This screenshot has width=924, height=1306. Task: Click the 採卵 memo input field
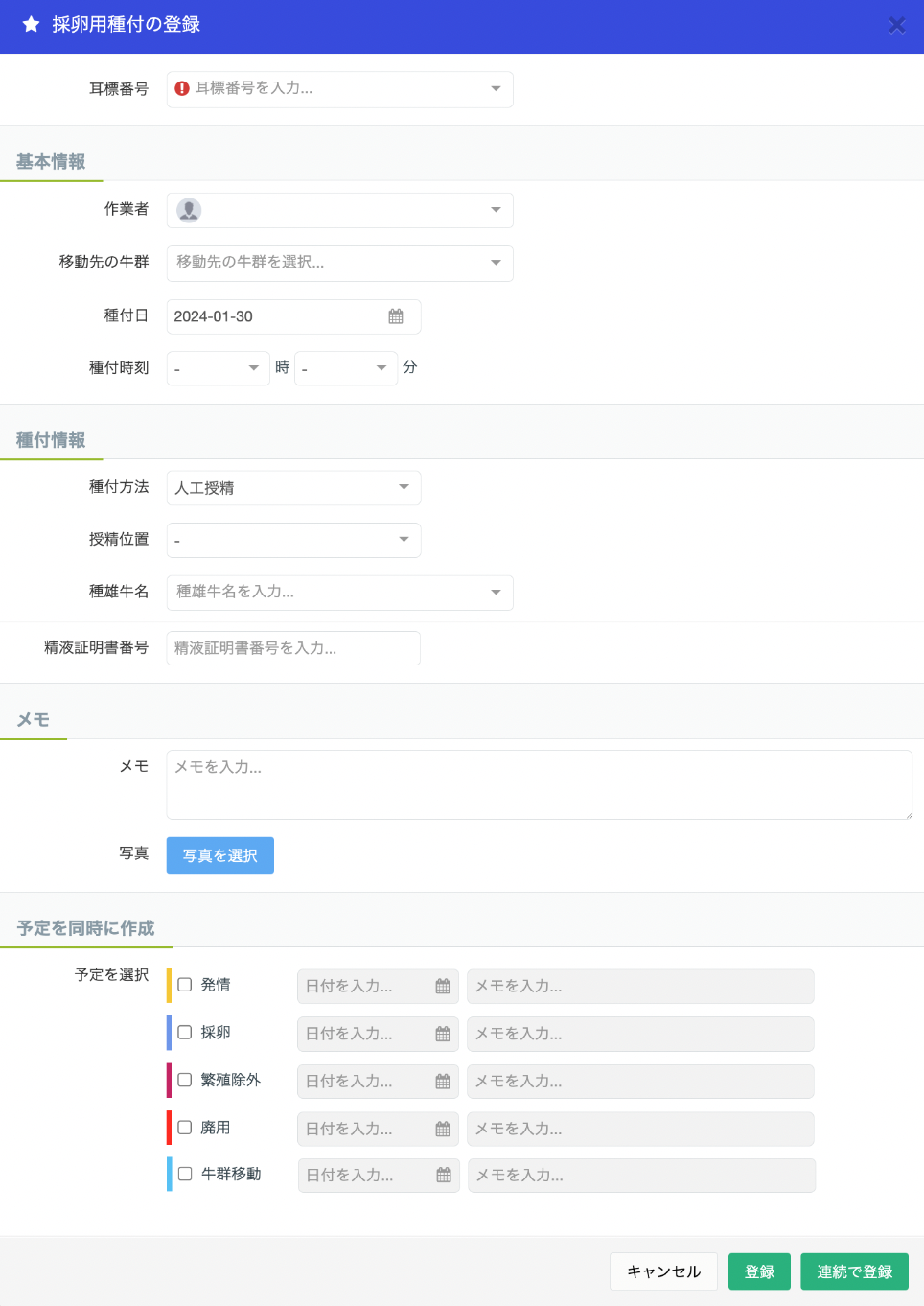(x=640, y=1034)
